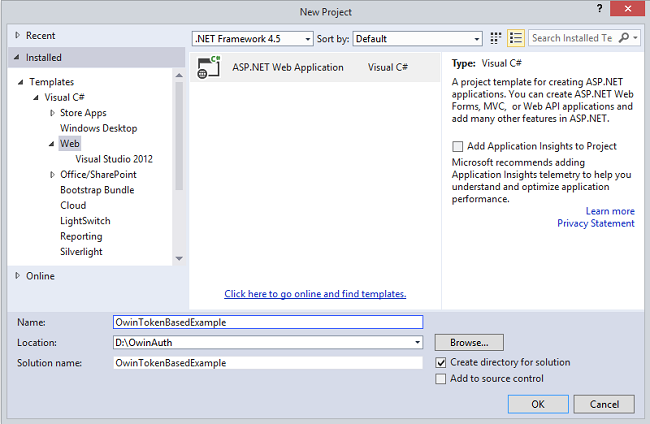
Task: Switch to medium icons list view
Action: (x=516, y=38)
